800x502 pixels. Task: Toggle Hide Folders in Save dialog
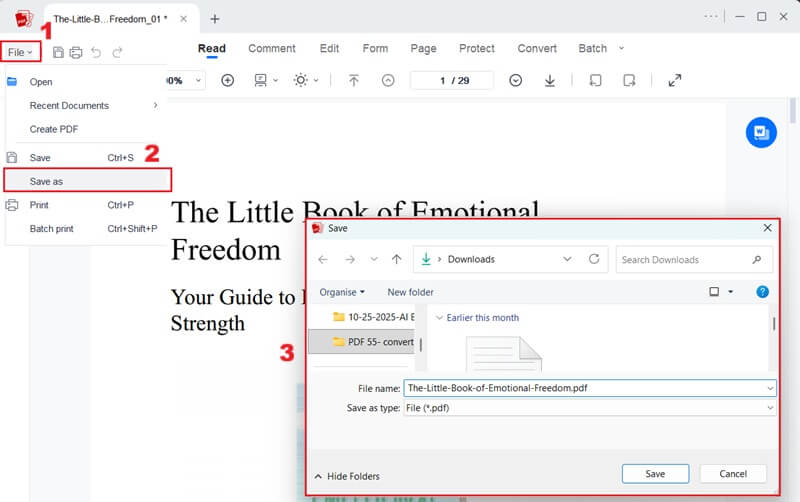[x=347, y=476]
